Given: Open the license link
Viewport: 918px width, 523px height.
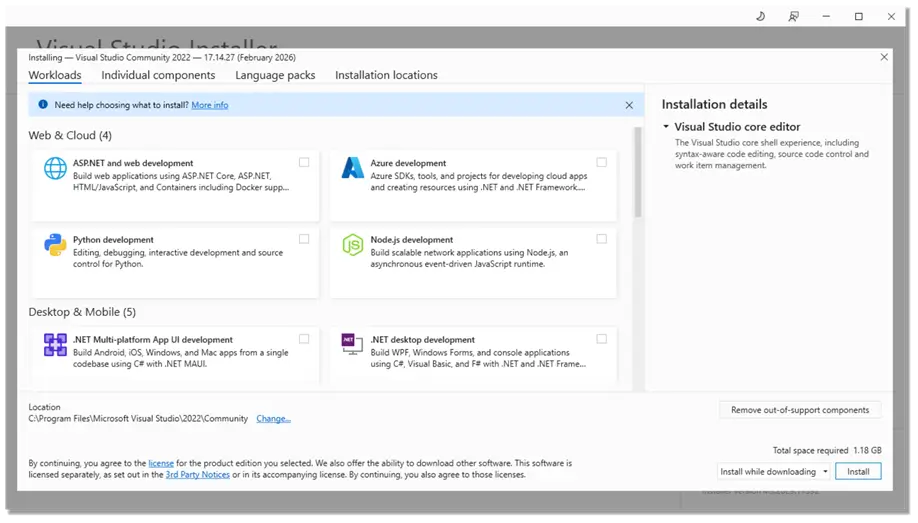Looking at the screenshot, I should click(161, 463).
